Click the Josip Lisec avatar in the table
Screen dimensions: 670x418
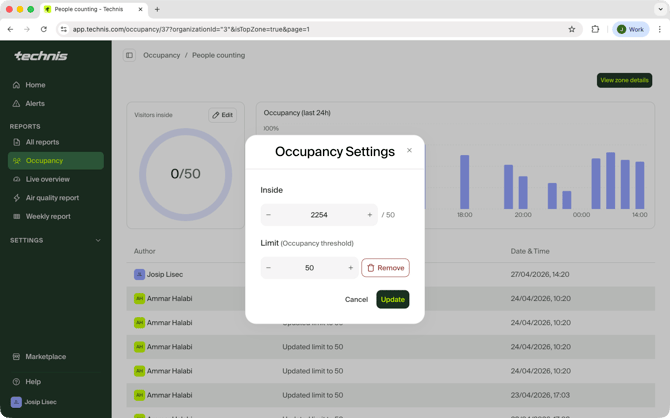139,274
